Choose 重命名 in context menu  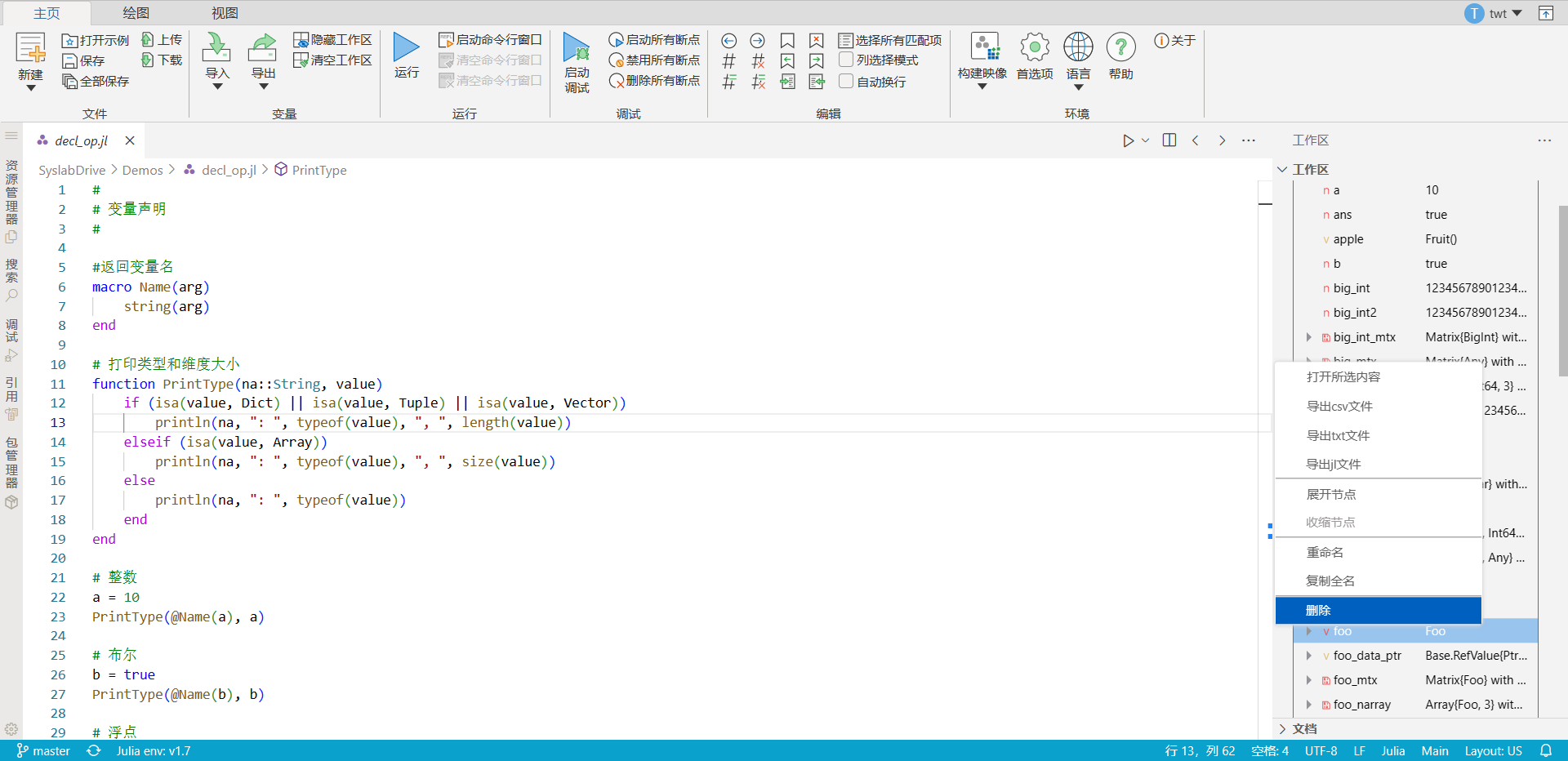tap(1379, 552)
